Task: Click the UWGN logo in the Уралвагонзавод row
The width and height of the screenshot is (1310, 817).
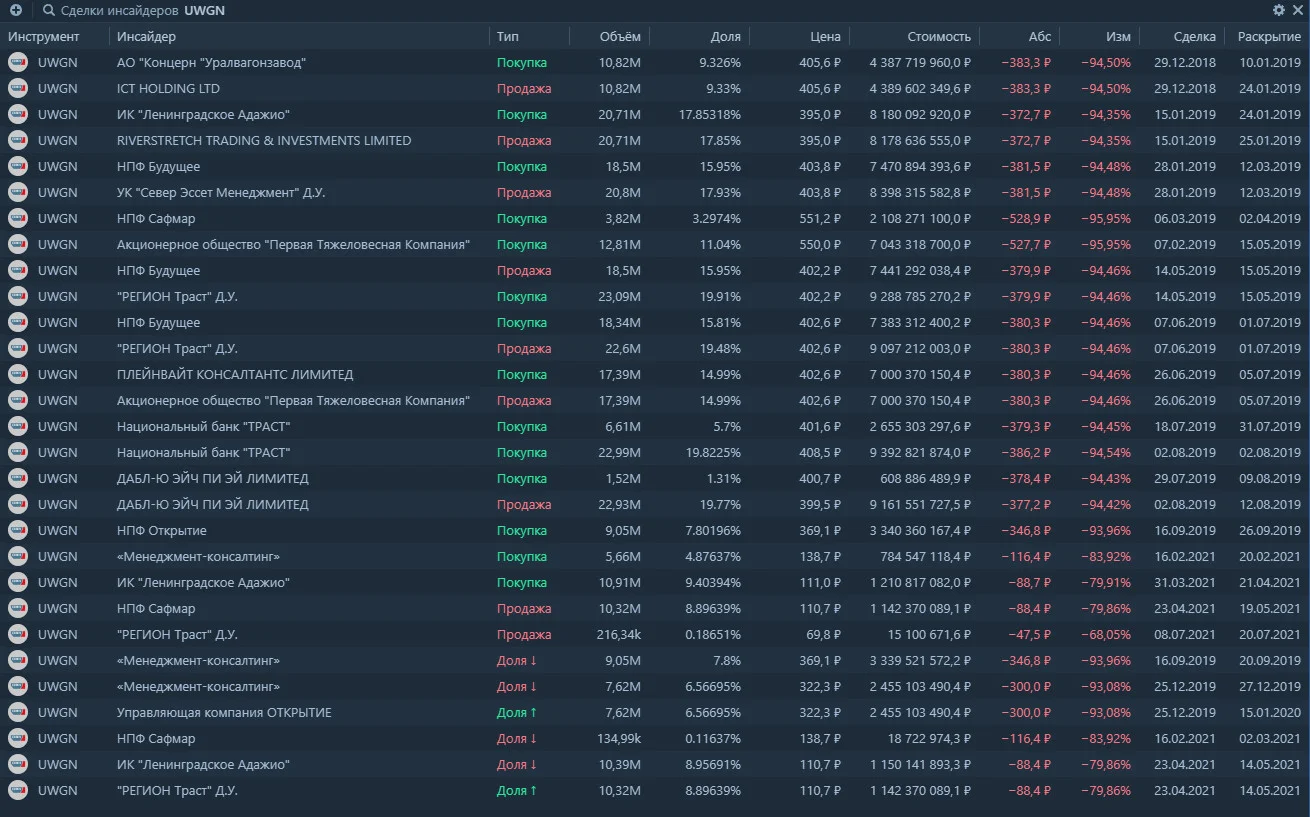Action: (18, 62)
